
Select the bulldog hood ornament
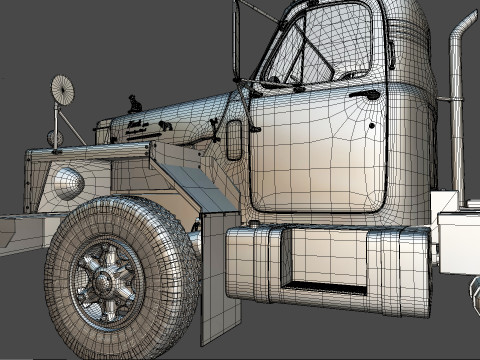tap(135, 103)
